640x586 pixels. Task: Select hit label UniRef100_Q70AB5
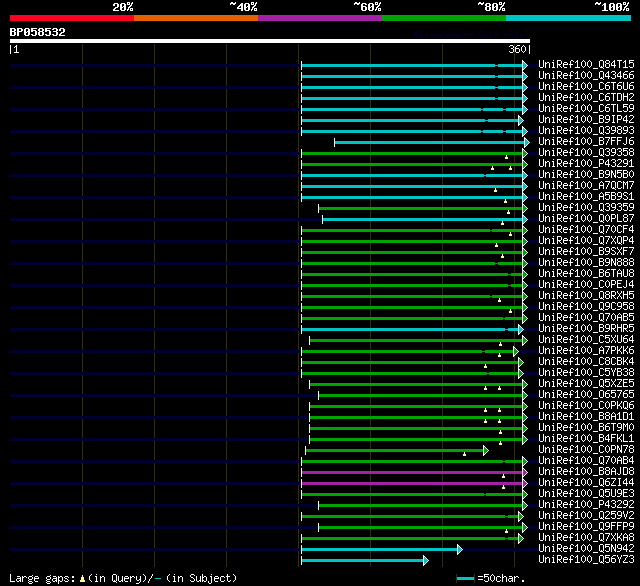point(586,318)
